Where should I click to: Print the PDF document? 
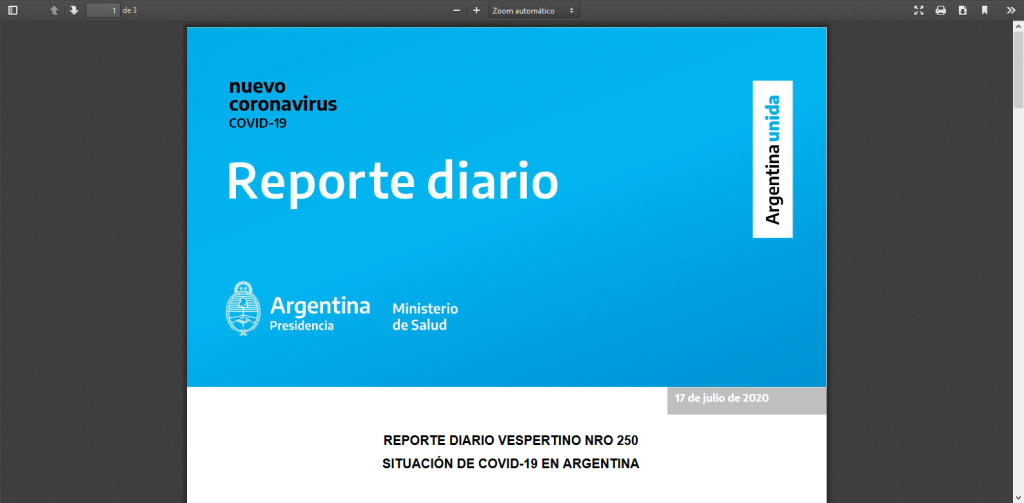click(940, 10)
